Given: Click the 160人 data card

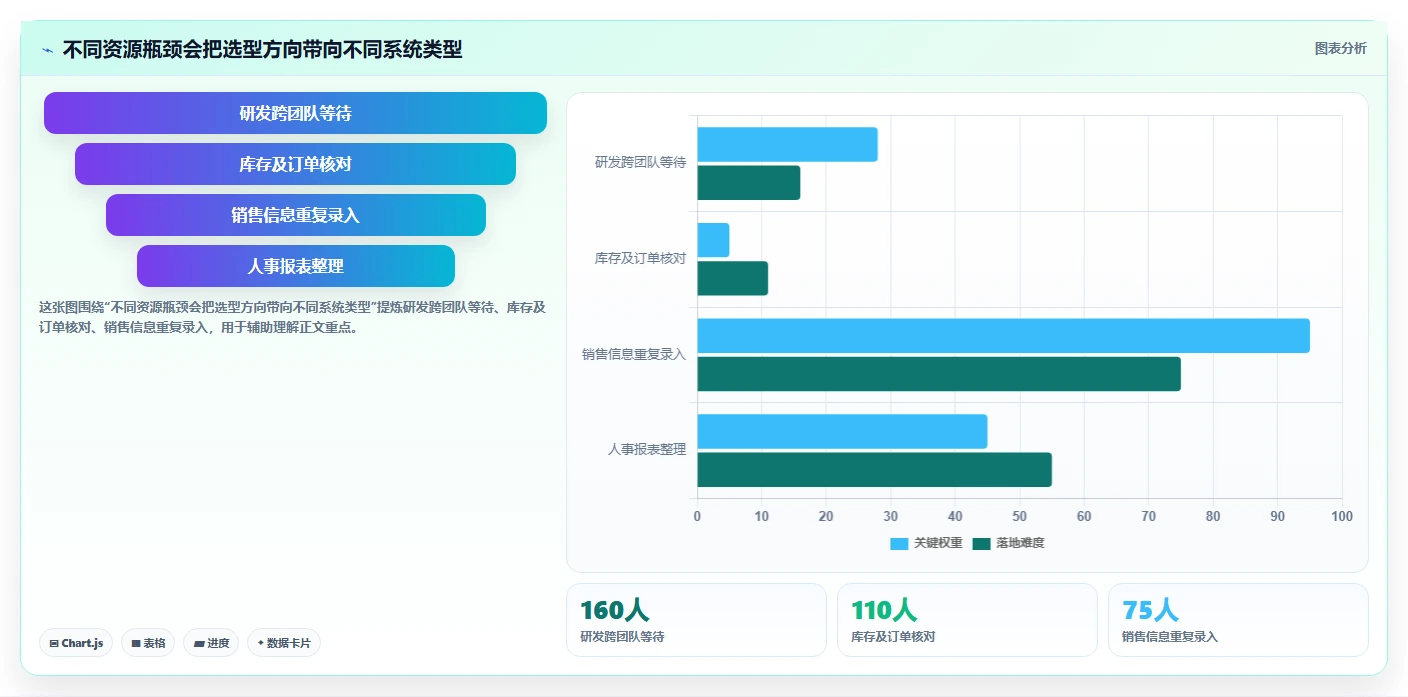Looking at the screenshot, I should point(696,620).
